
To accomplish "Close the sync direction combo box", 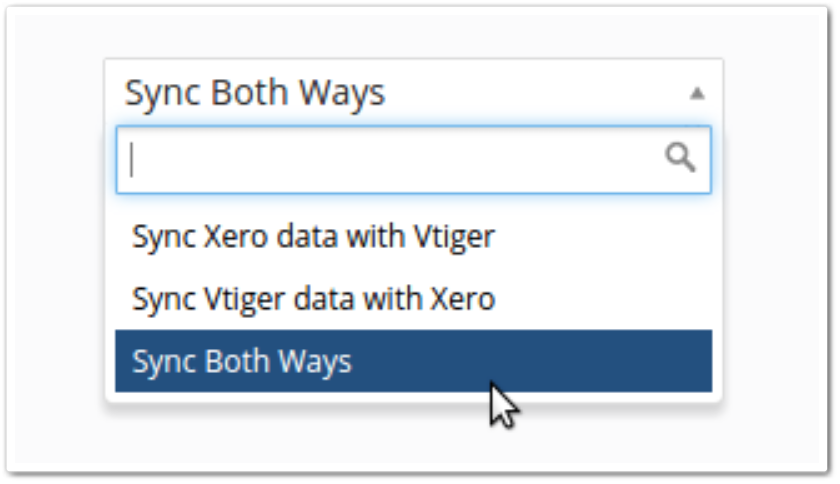I will point(697,93).
